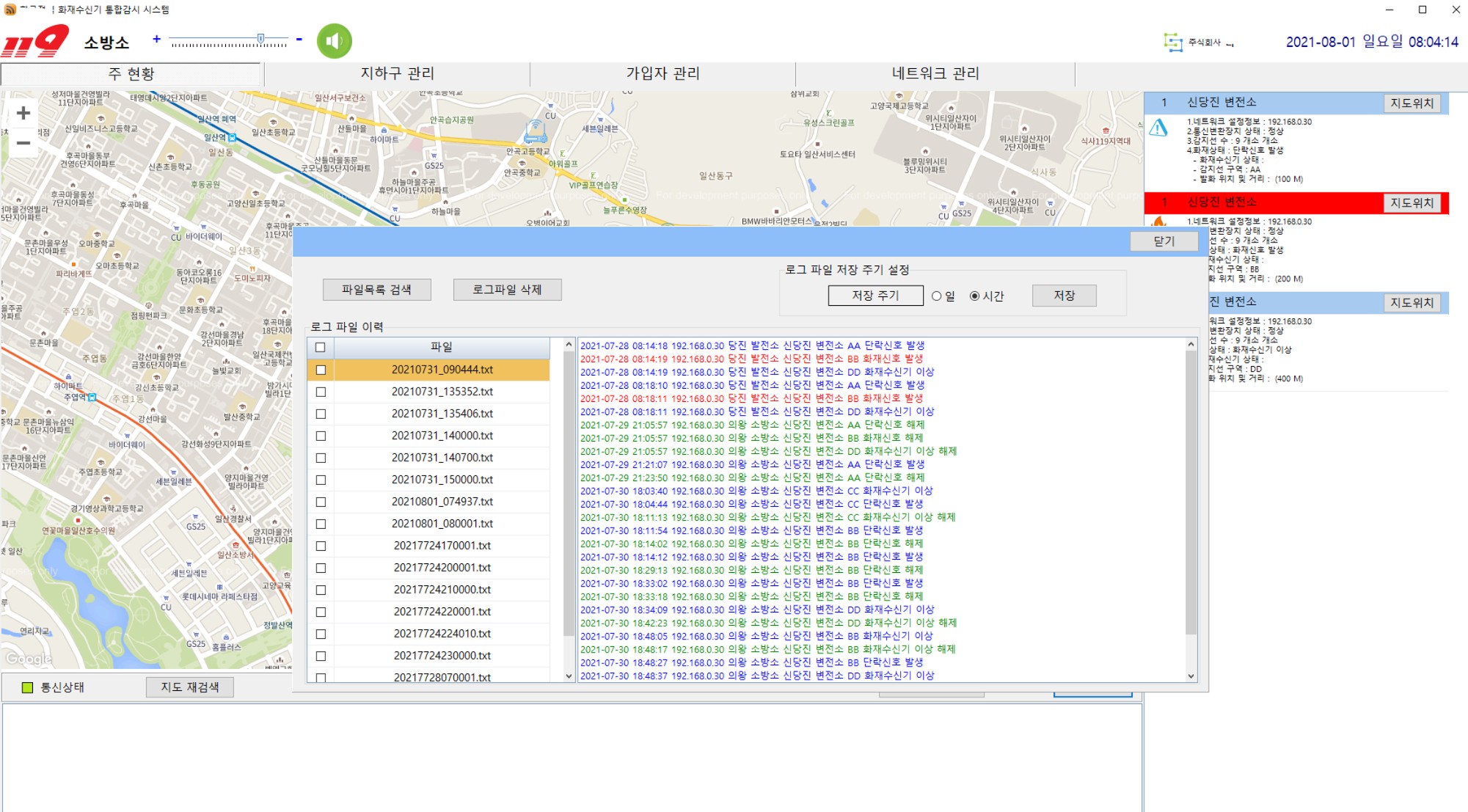Click the blue warning triangle alert icon
1468x812 pixels.
1158,128
